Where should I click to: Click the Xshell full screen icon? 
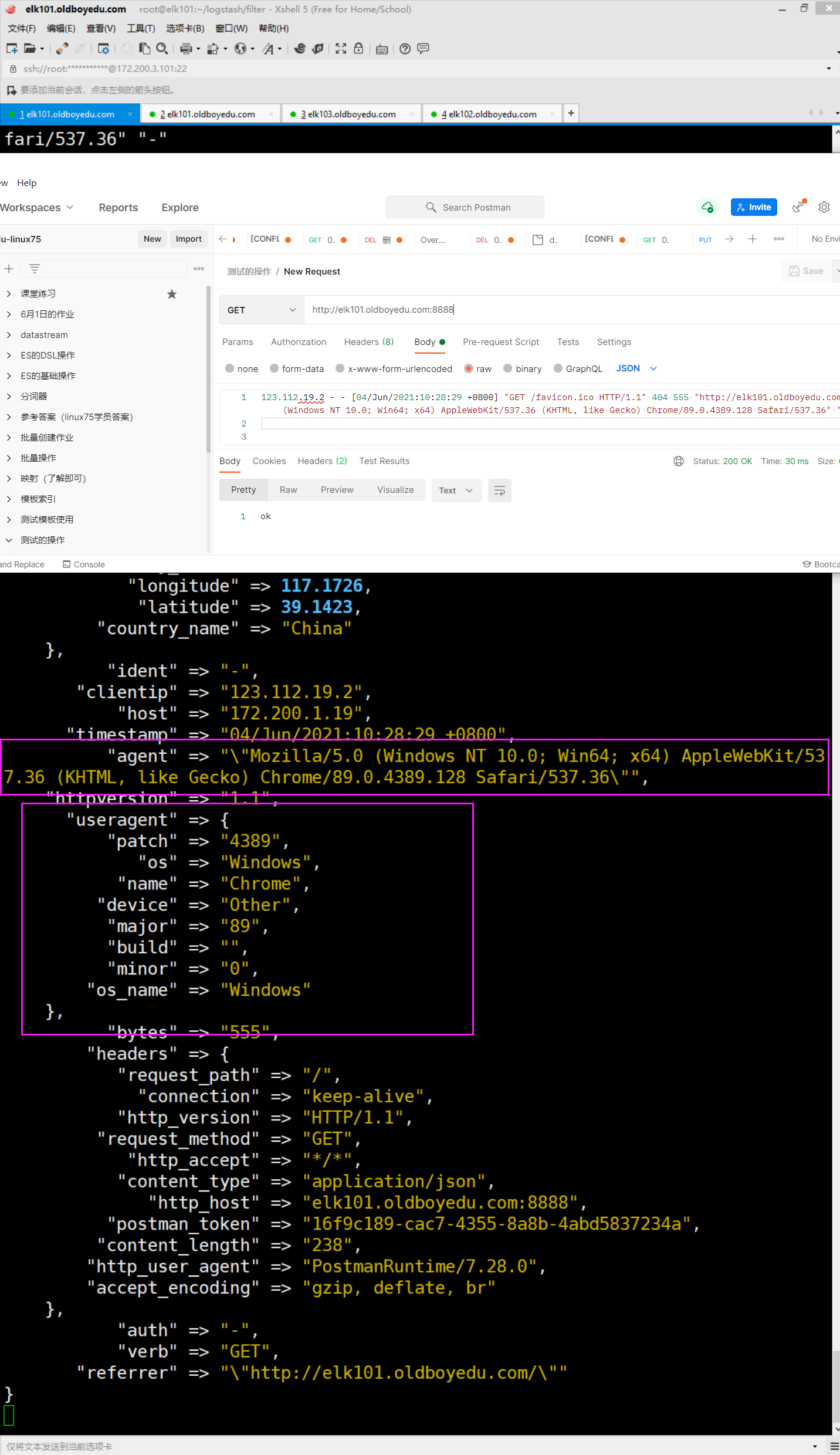coord(341,49)
